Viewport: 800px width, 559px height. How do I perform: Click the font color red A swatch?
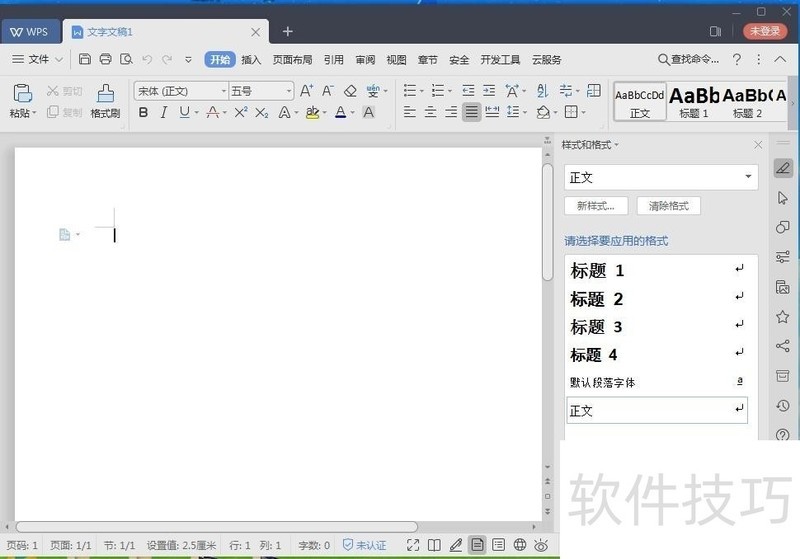340,113
